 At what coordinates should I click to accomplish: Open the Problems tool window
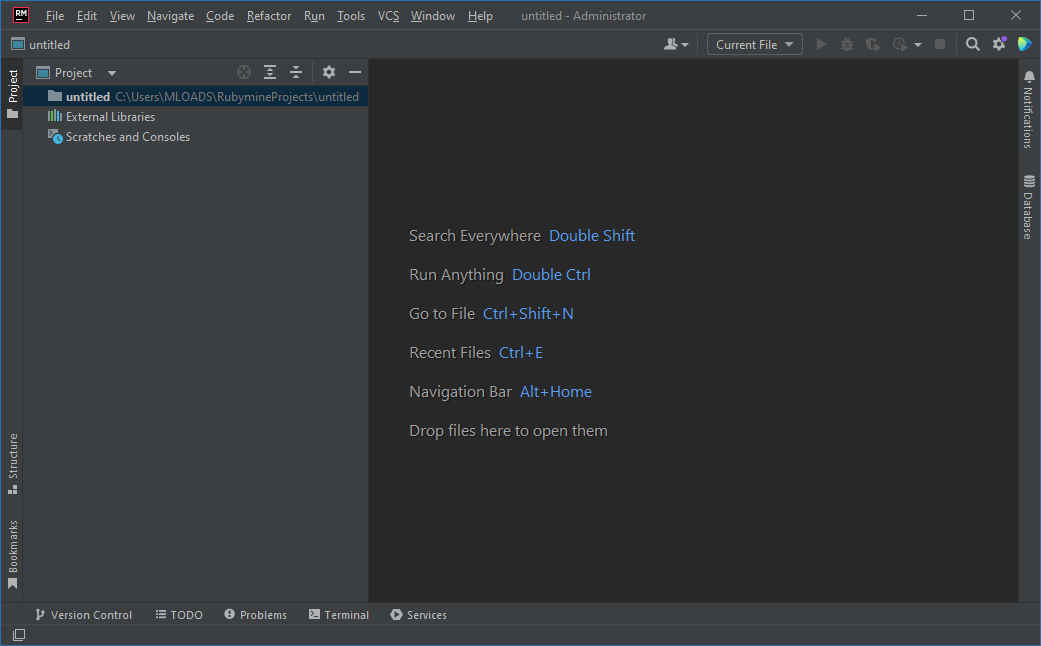256,615
